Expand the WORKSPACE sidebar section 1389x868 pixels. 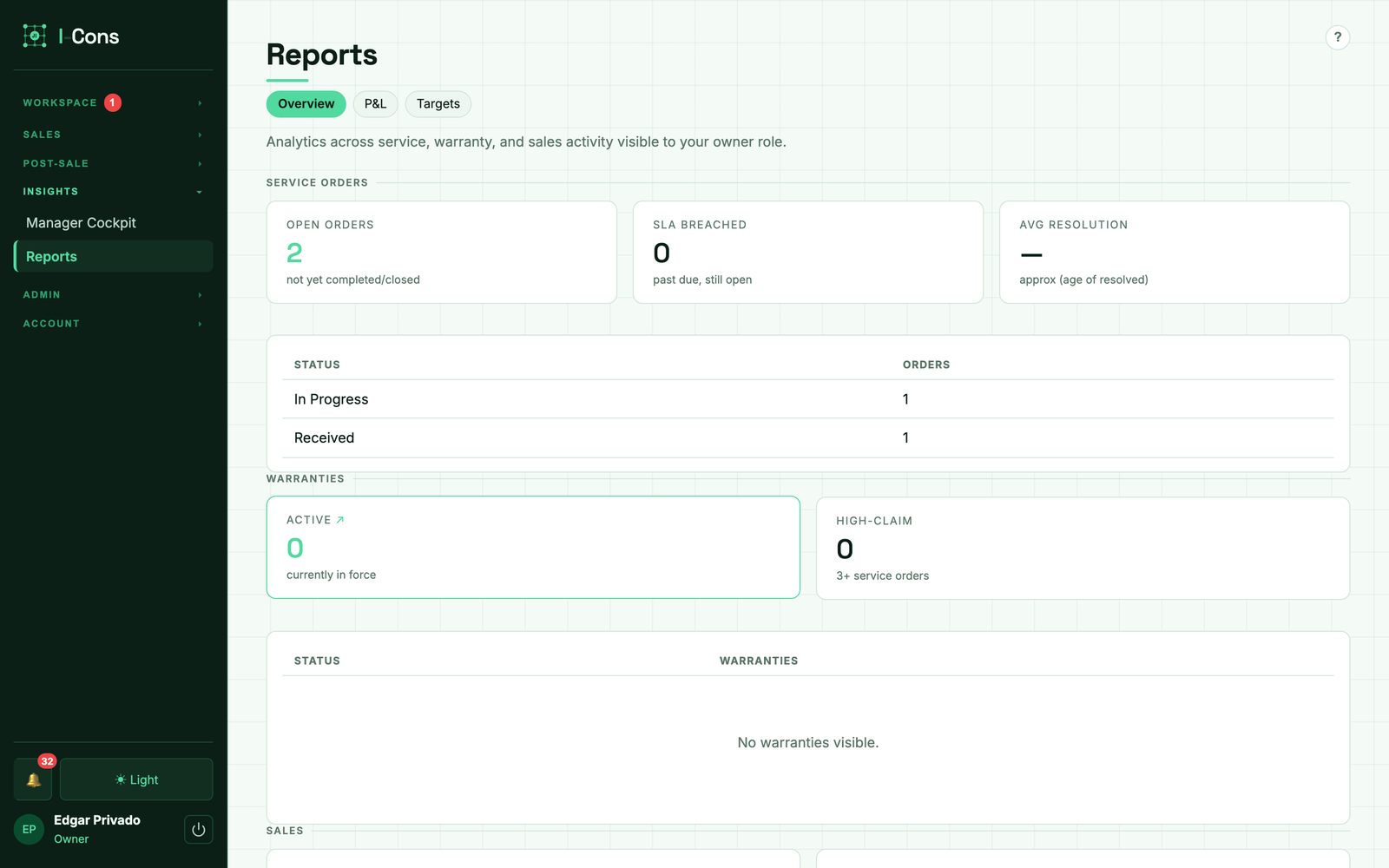pyautogui.click(x=113, y=102)
